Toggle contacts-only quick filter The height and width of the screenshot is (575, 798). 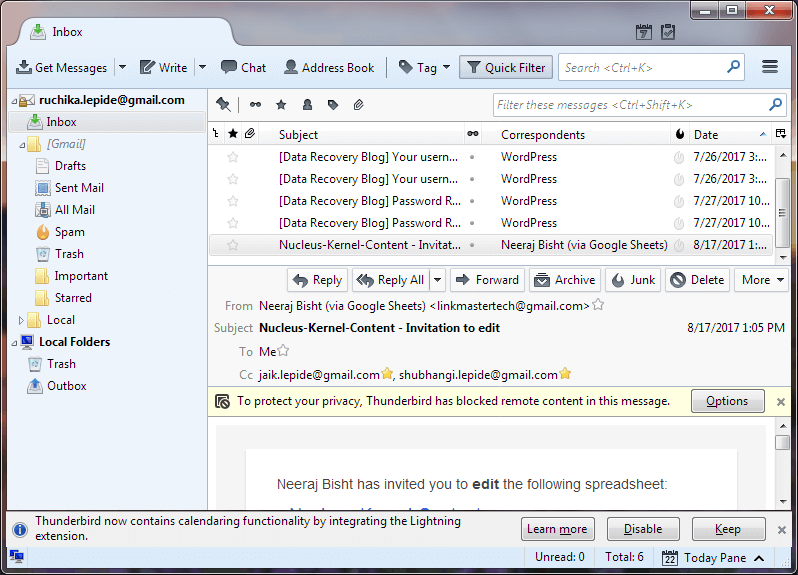click(x=307, y=105)
